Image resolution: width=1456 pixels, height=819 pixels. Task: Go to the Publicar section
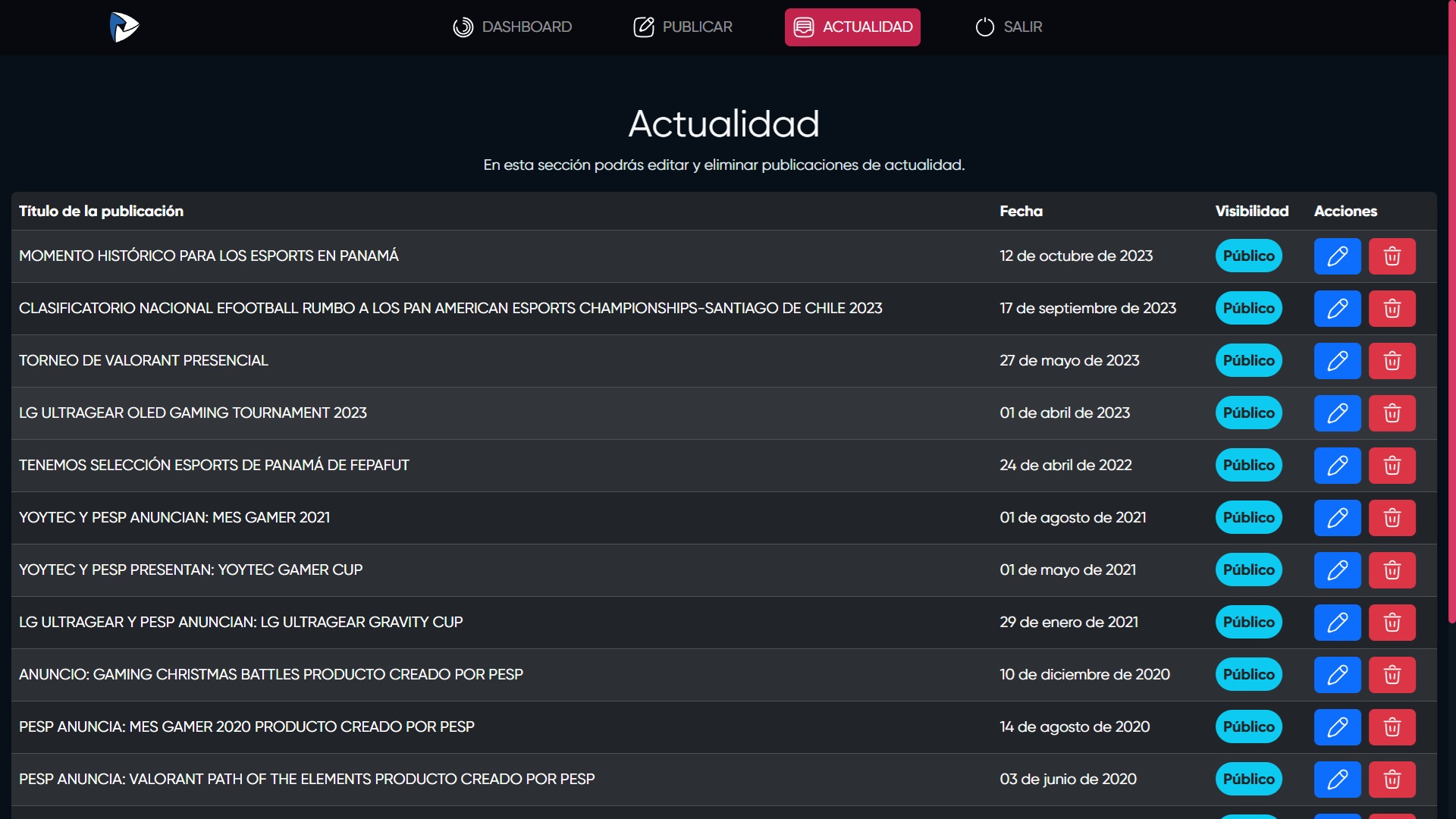683,27
